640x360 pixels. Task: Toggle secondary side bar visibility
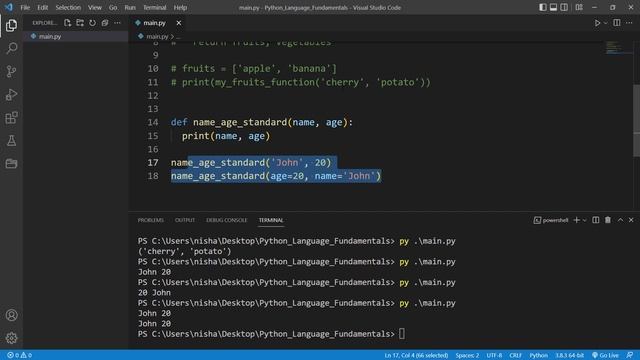tap(564, 7)
